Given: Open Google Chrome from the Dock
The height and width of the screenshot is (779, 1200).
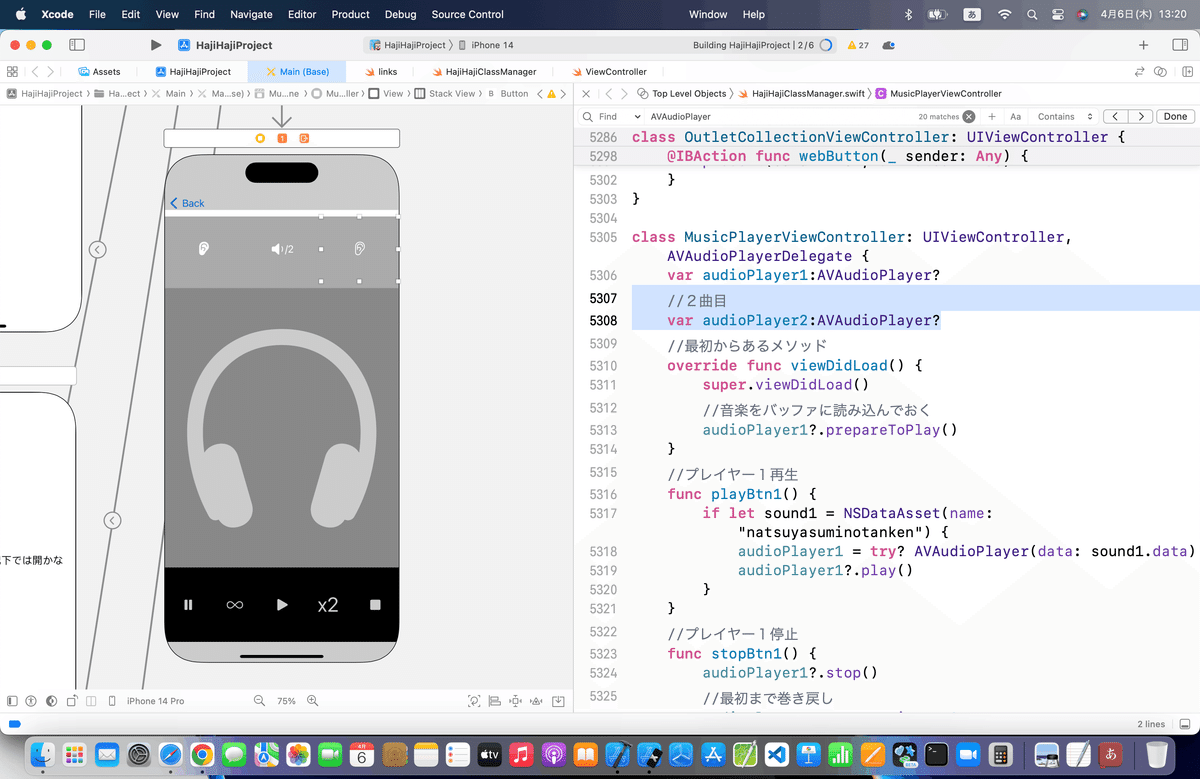Looking at the screenshot, I should tap(202, 754).
